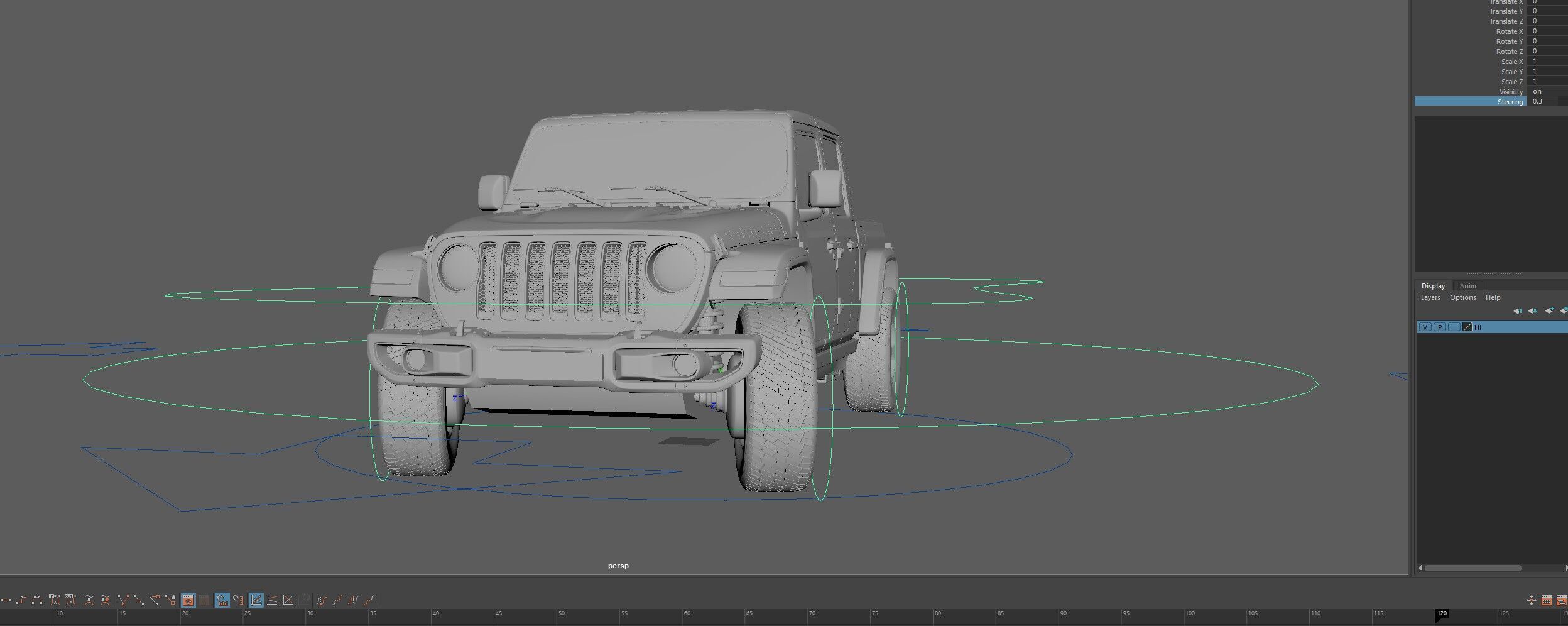Toggle the P playback box of Hi layer
The height and width of the screenshot is (626, 1568).
click(1440, 327)
